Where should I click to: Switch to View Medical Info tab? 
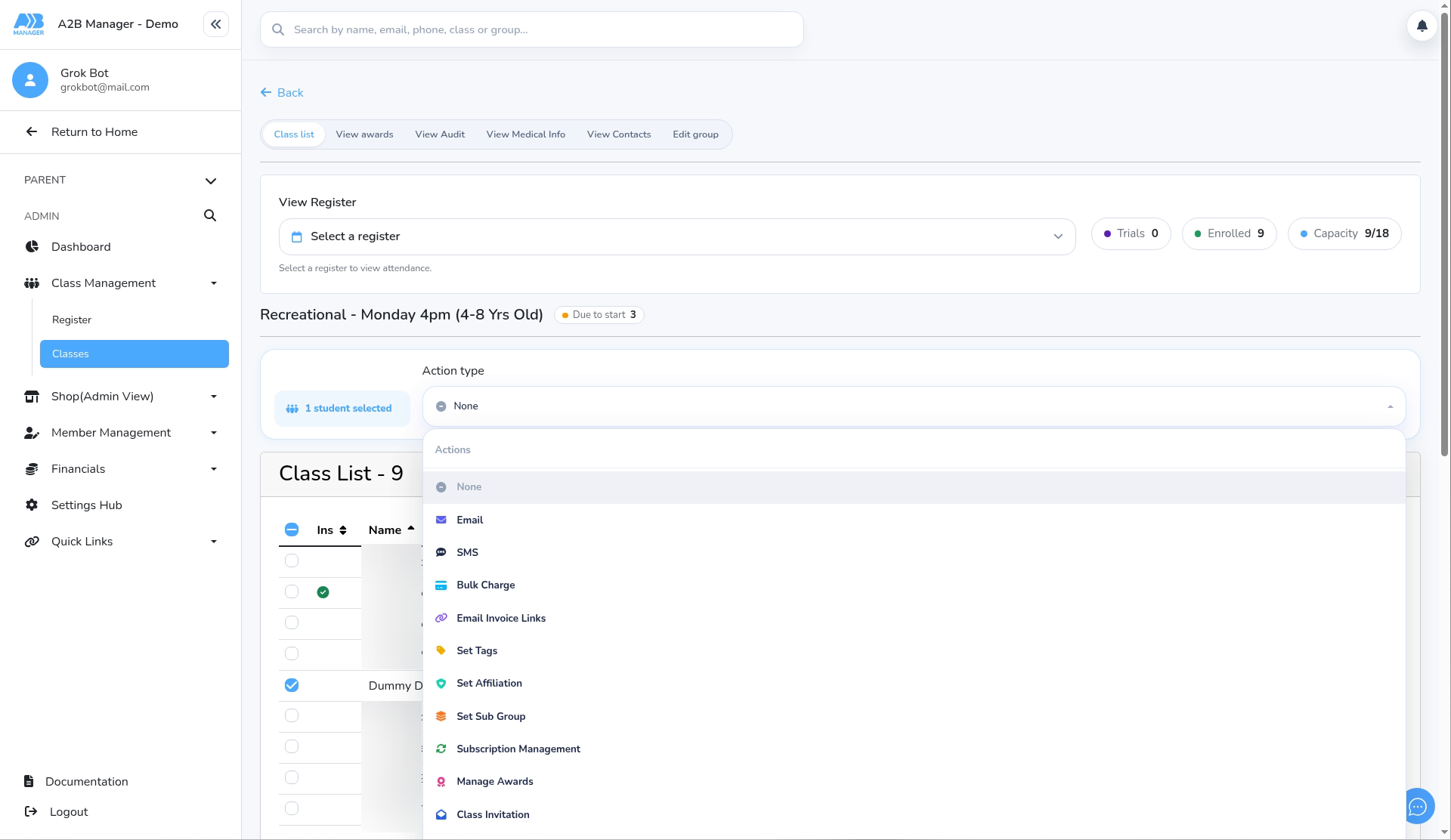[526, 134]
